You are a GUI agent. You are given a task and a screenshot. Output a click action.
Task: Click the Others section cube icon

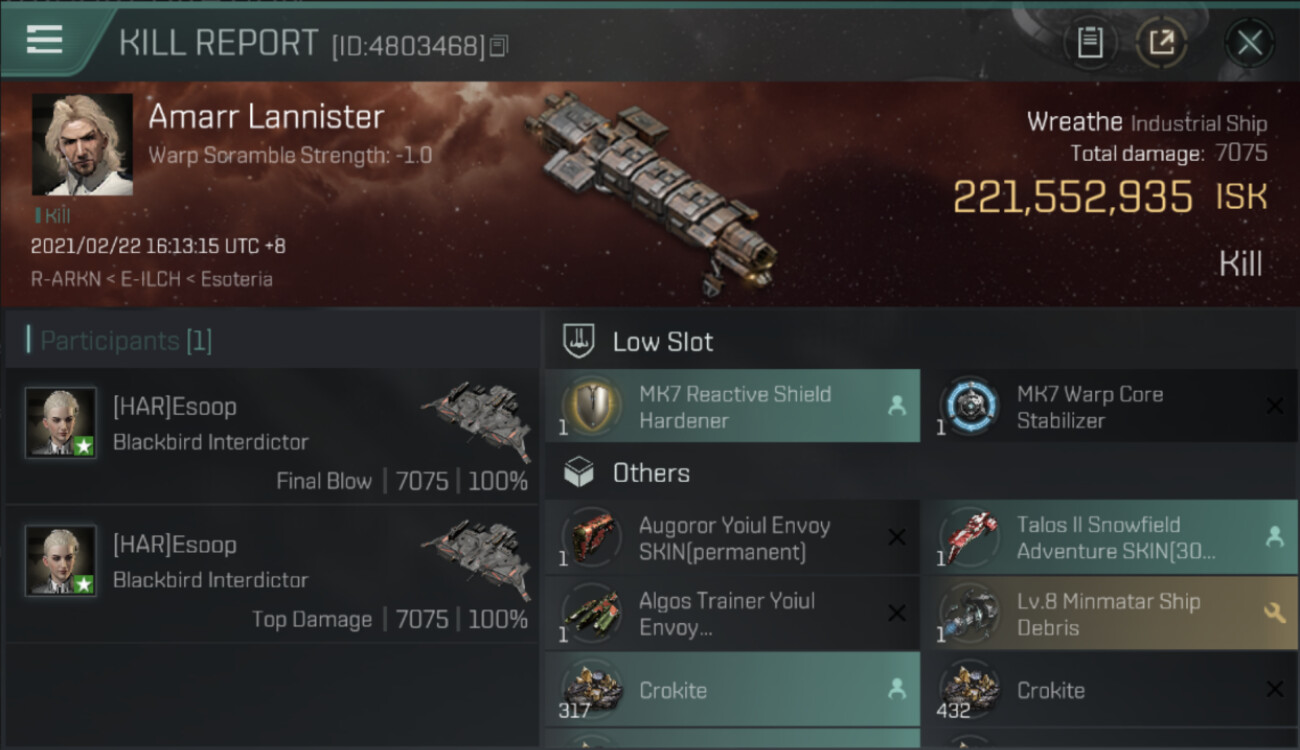pyautogui.click(x=579, y=473)
